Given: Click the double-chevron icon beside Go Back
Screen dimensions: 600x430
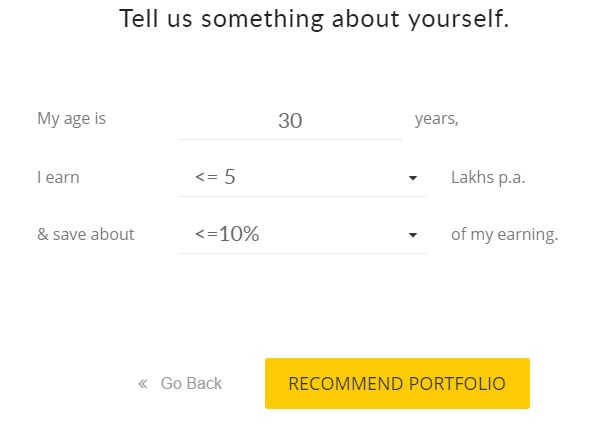Looking at the screenshot, I should [143, 383].
